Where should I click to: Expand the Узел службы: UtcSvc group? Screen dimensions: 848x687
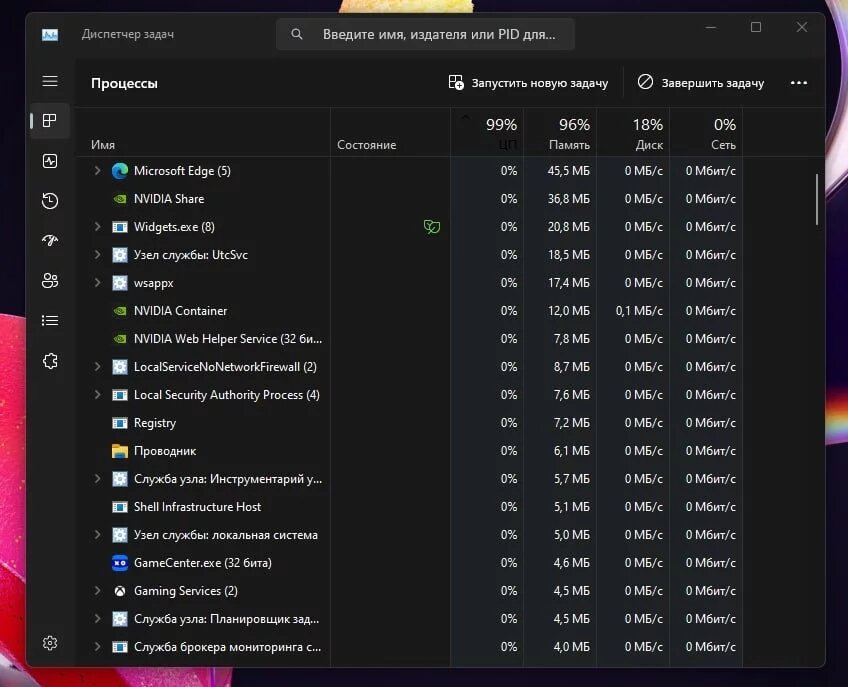pos(97,254)
